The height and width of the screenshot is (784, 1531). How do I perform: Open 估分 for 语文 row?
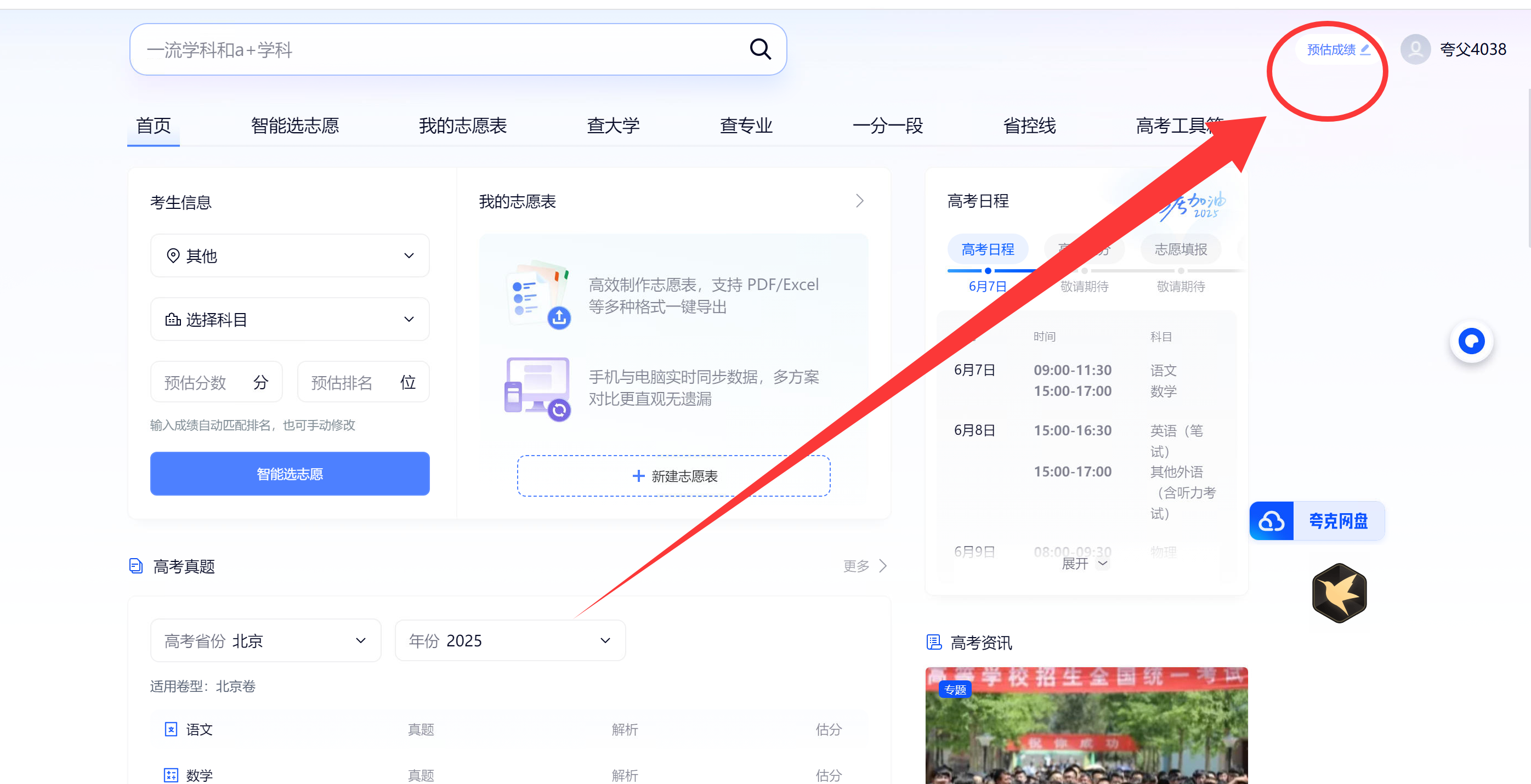[829, 729]
